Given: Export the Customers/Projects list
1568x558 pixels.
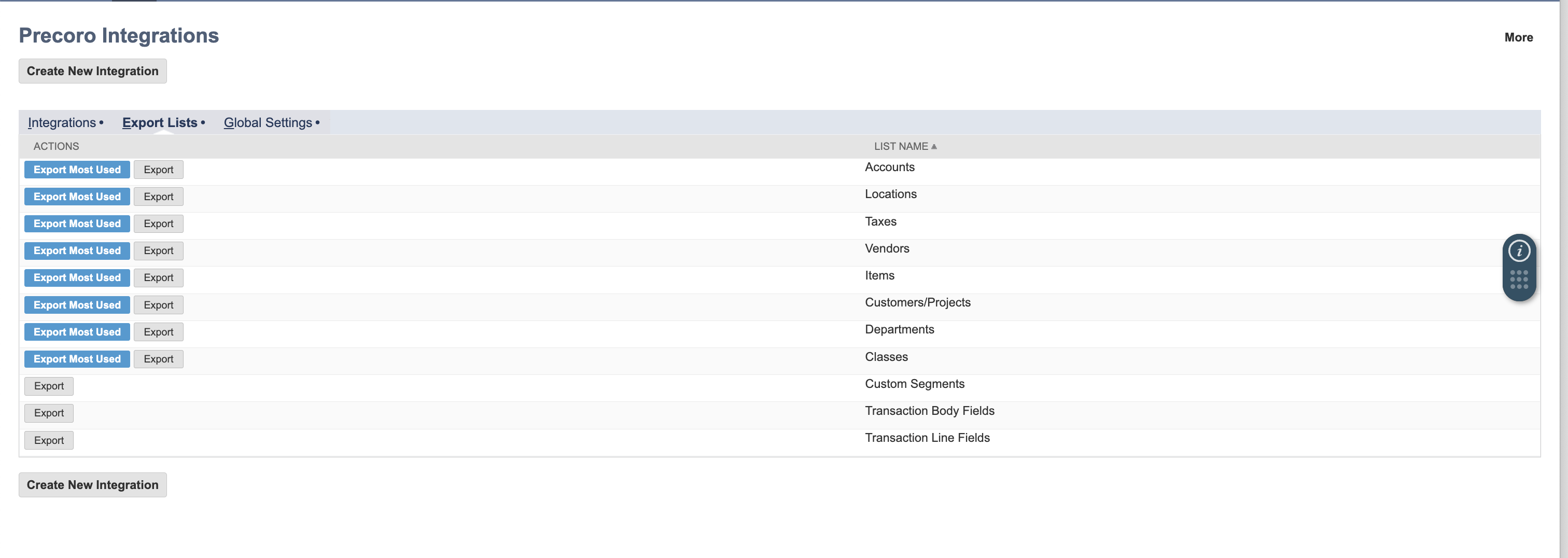Looking at the screenshot, I should pyautogui.click(x=158, y=305).
